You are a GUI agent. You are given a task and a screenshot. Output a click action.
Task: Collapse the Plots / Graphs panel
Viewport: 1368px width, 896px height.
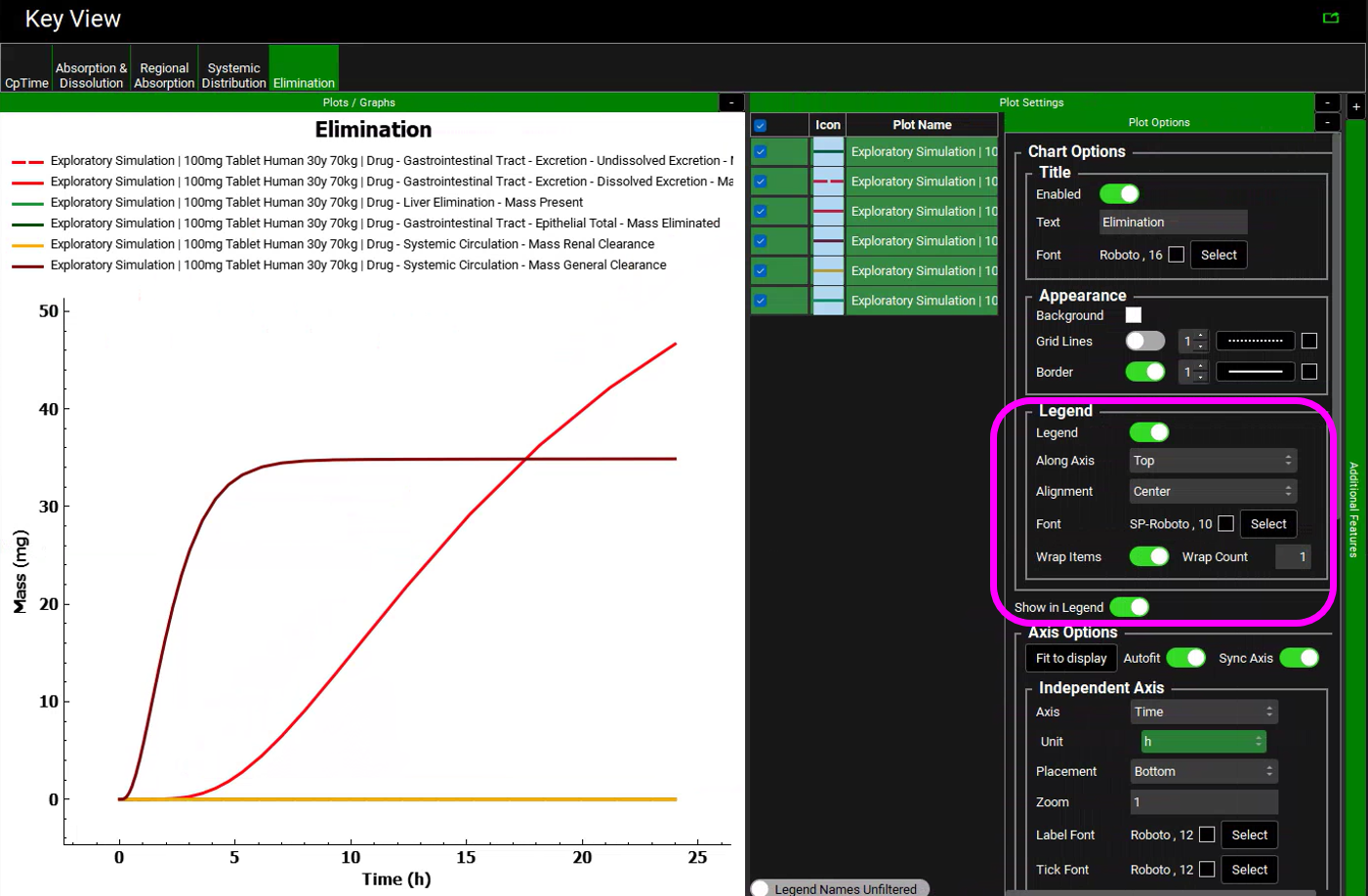[731, 102]
